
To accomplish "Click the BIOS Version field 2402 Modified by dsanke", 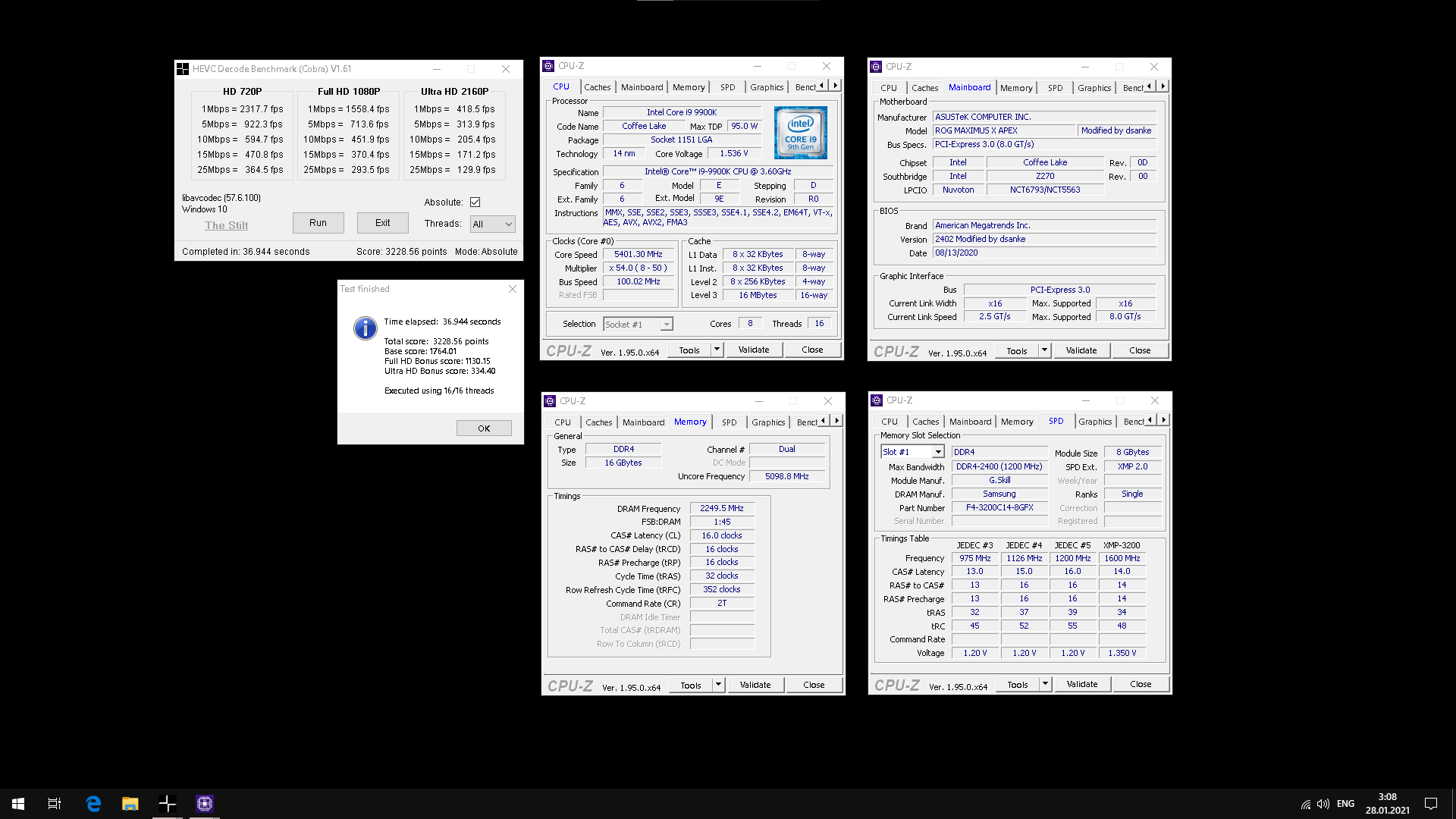I will tap(1044, 240).
